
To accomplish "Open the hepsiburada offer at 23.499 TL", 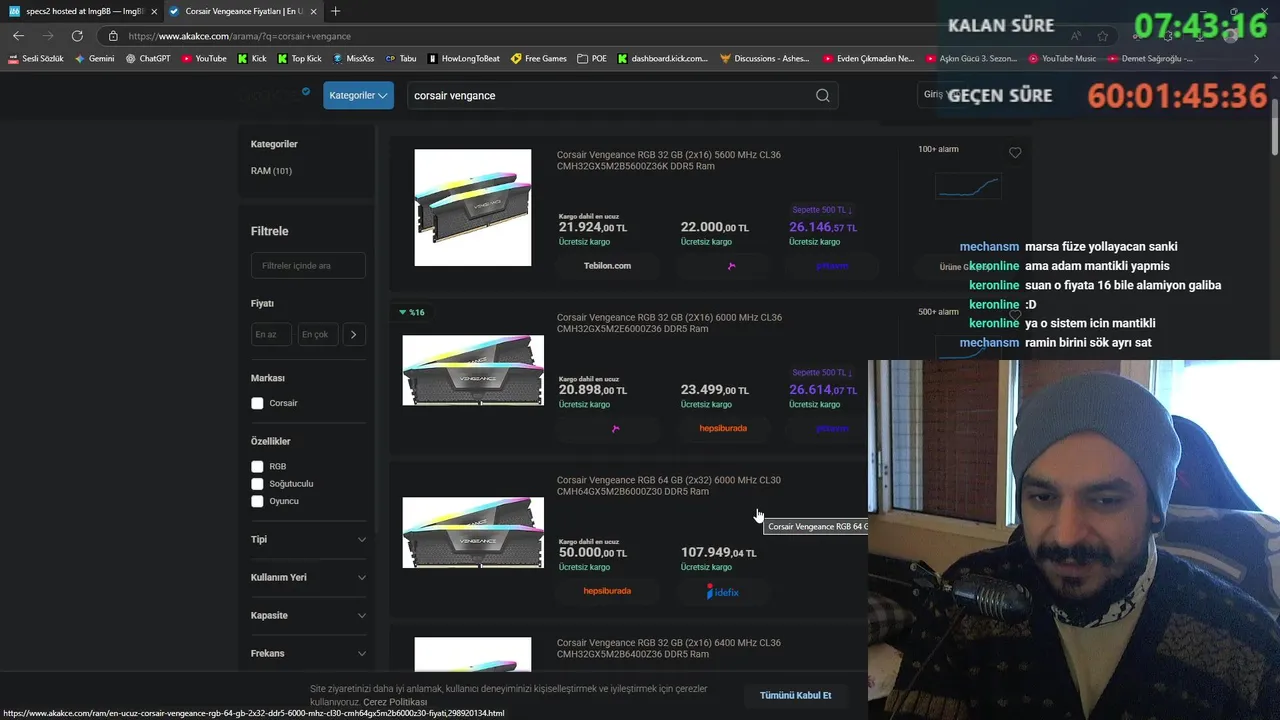I will 723,428.
